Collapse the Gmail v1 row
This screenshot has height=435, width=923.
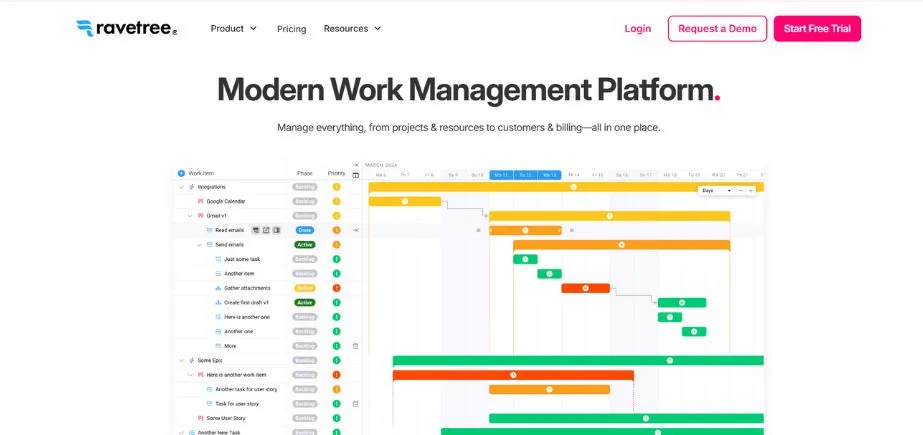click(x=190, y=215)
